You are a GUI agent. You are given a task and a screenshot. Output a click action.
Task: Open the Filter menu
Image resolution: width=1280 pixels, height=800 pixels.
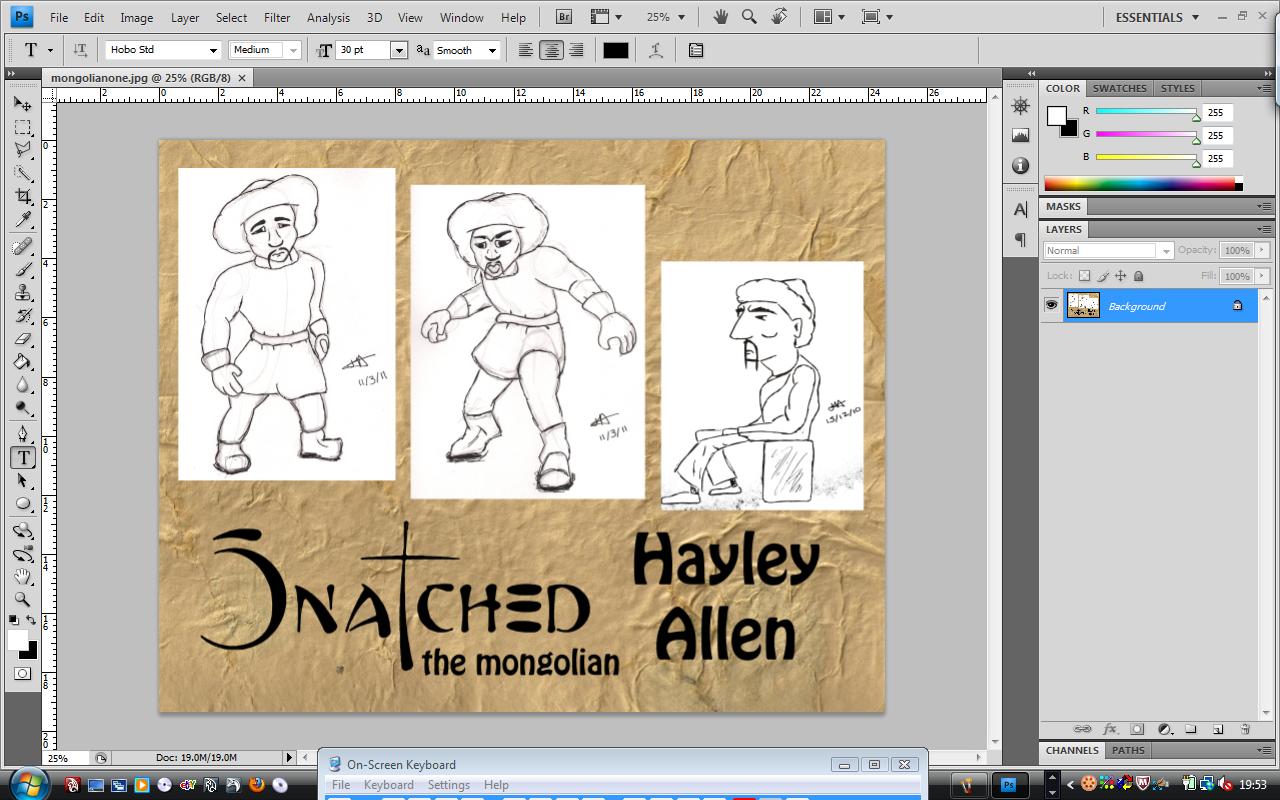276,17
